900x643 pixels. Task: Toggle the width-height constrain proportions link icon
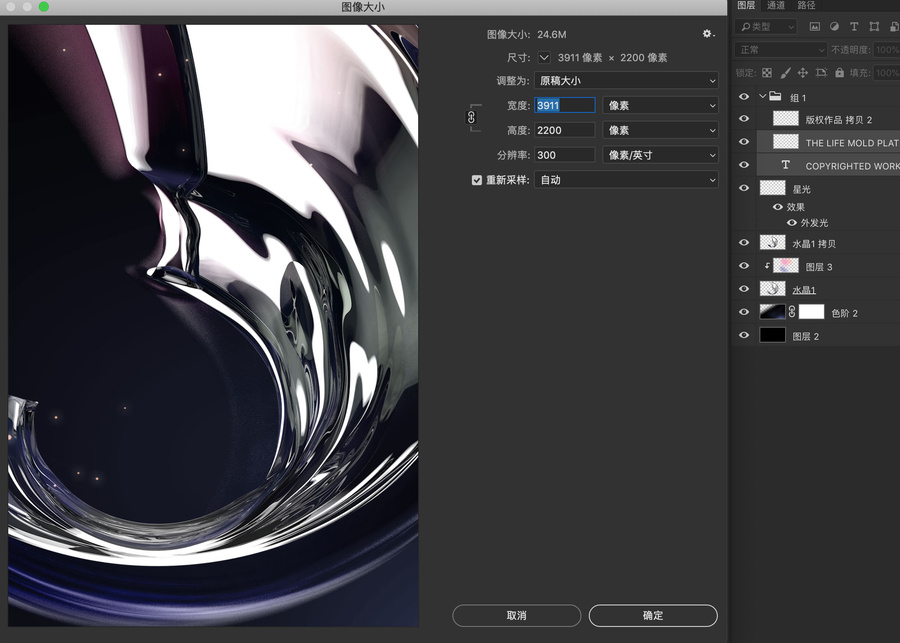coord(471,118)
